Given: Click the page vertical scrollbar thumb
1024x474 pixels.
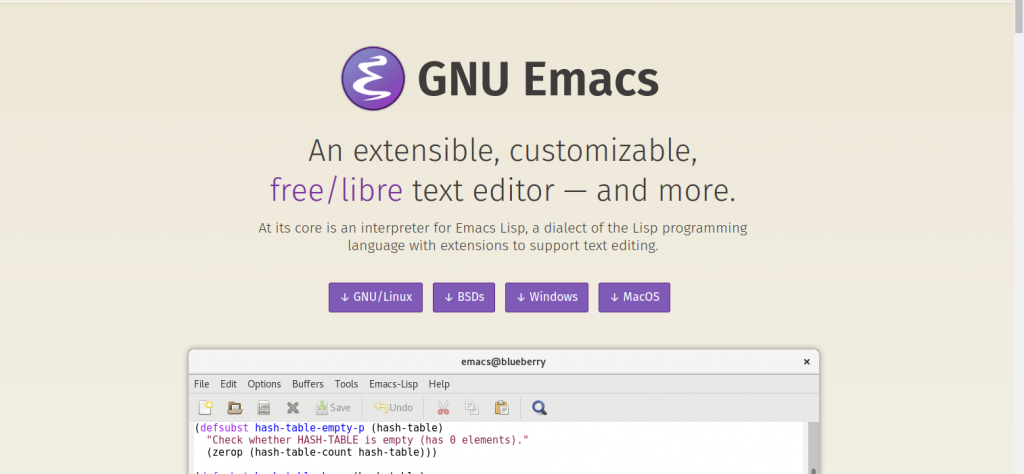Looking at the screenshot, I should pyautogui.click(x=1019, y=17).
